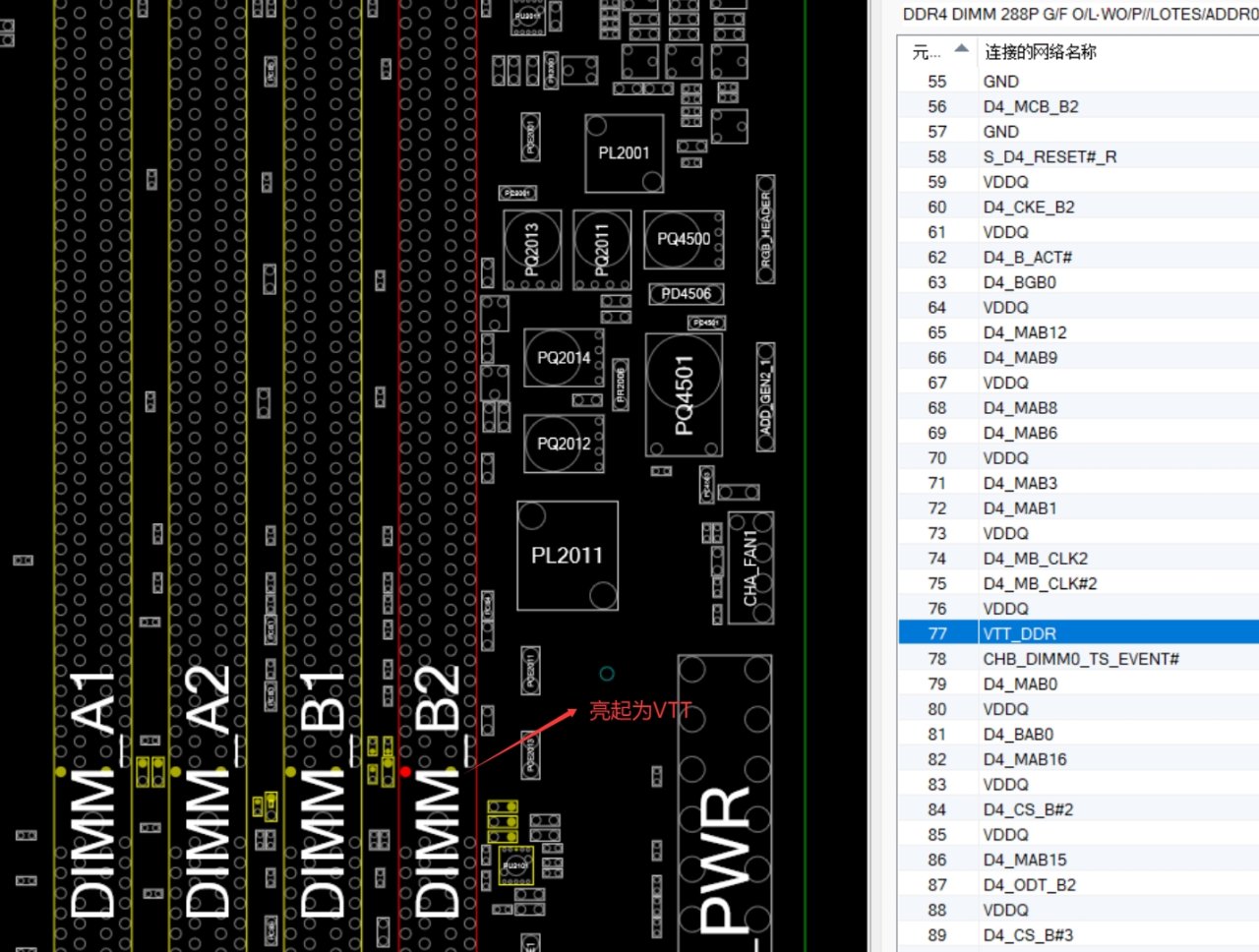Select the PQ2013 MOSFET footprint
Viewport: 1259px width, 952px height.
coord(532,250)
